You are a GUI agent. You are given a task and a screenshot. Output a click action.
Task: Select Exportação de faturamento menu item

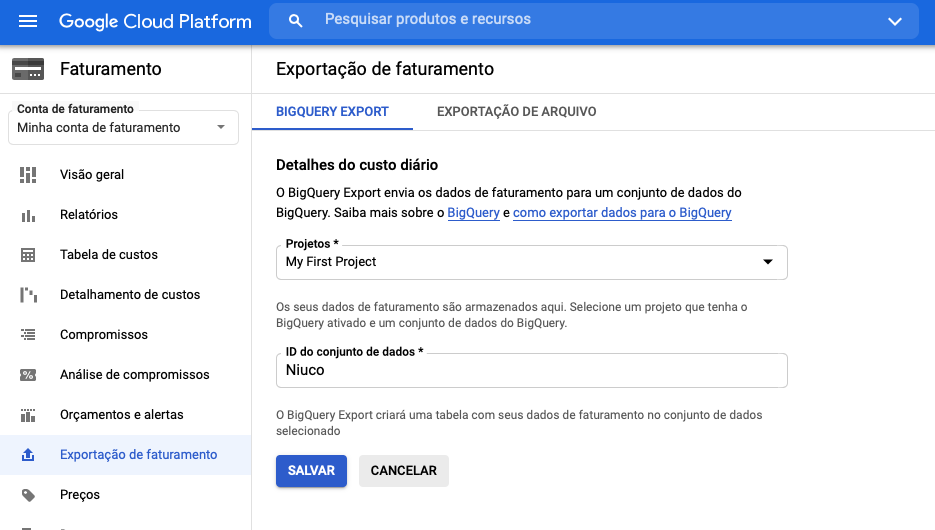125,455
